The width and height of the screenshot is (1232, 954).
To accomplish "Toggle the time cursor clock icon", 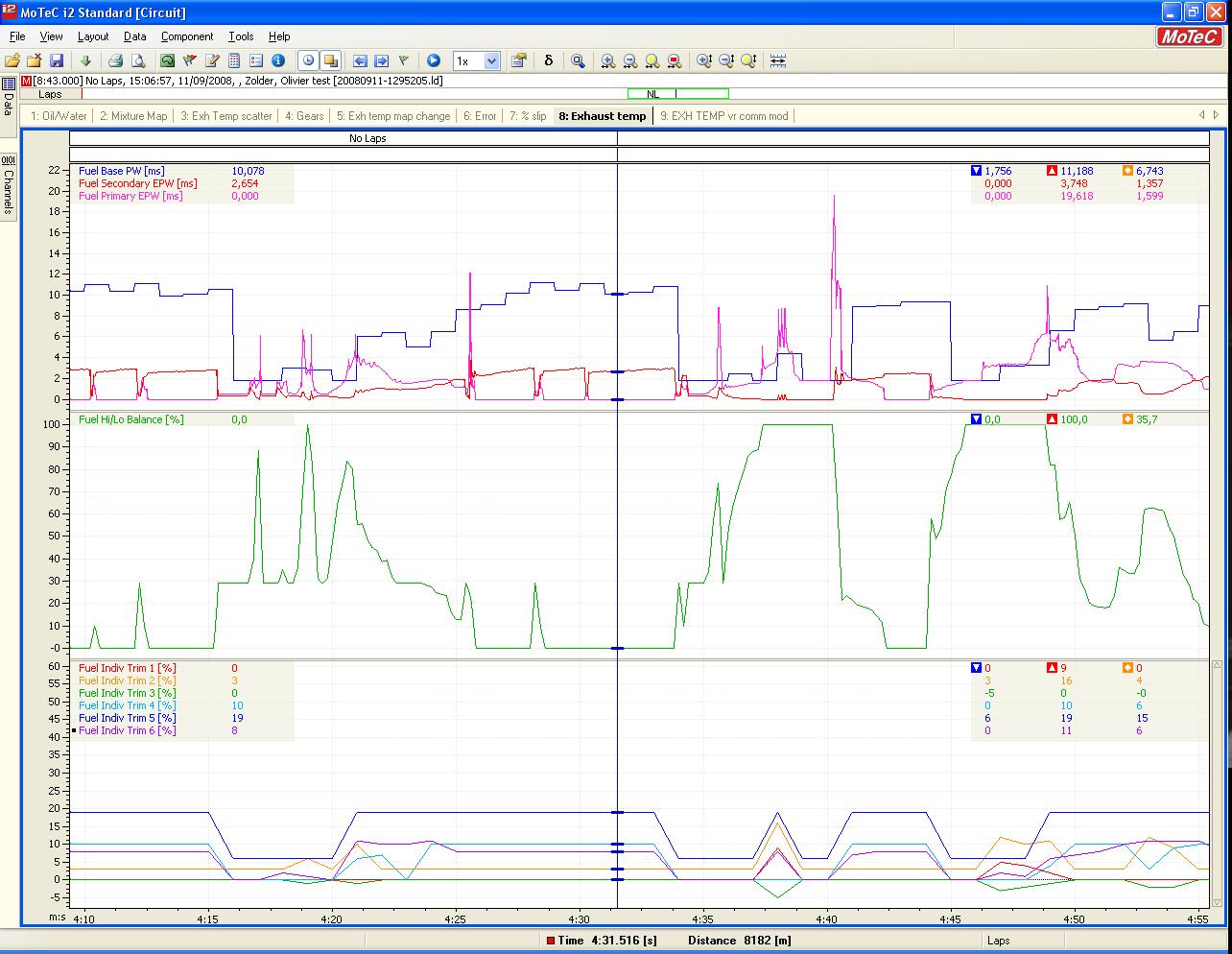I will click(x=307, y=60).
